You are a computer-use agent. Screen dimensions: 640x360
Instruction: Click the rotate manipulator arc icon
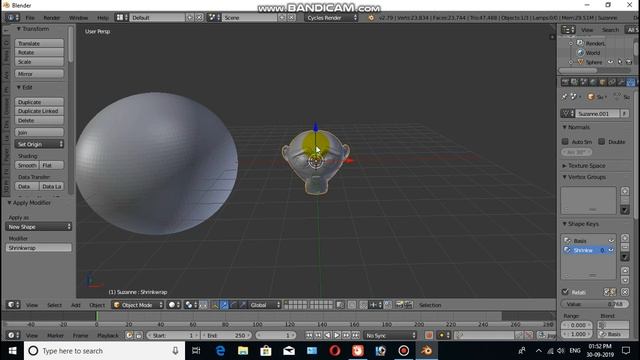(233, 305)
